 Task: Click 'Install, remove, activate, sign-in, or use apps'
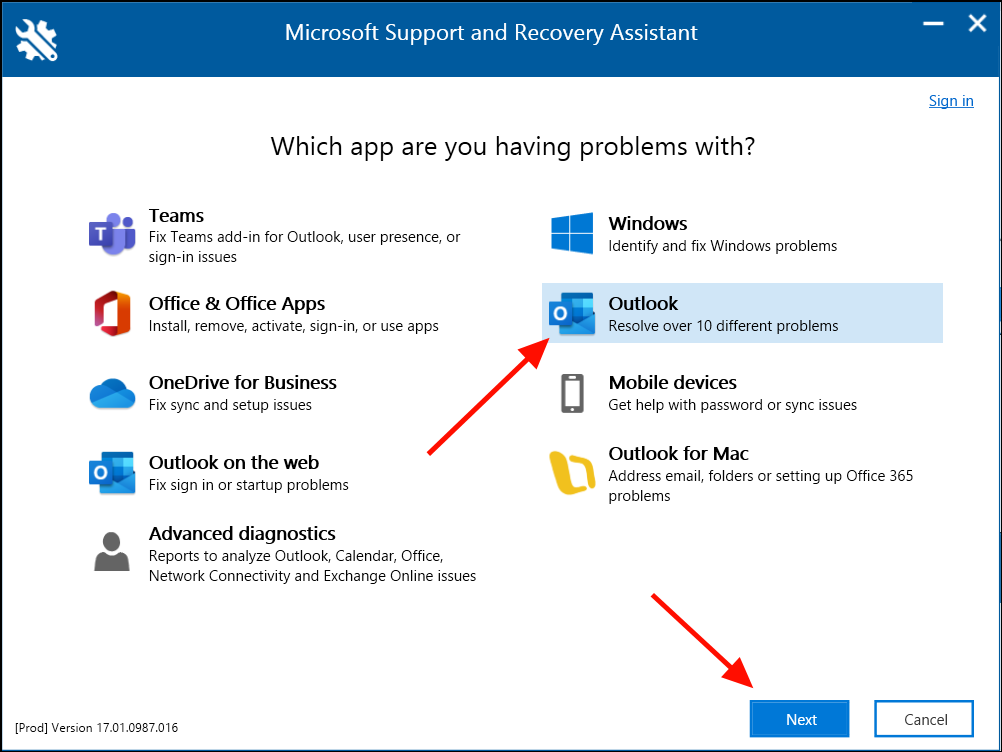click(294, 326)
